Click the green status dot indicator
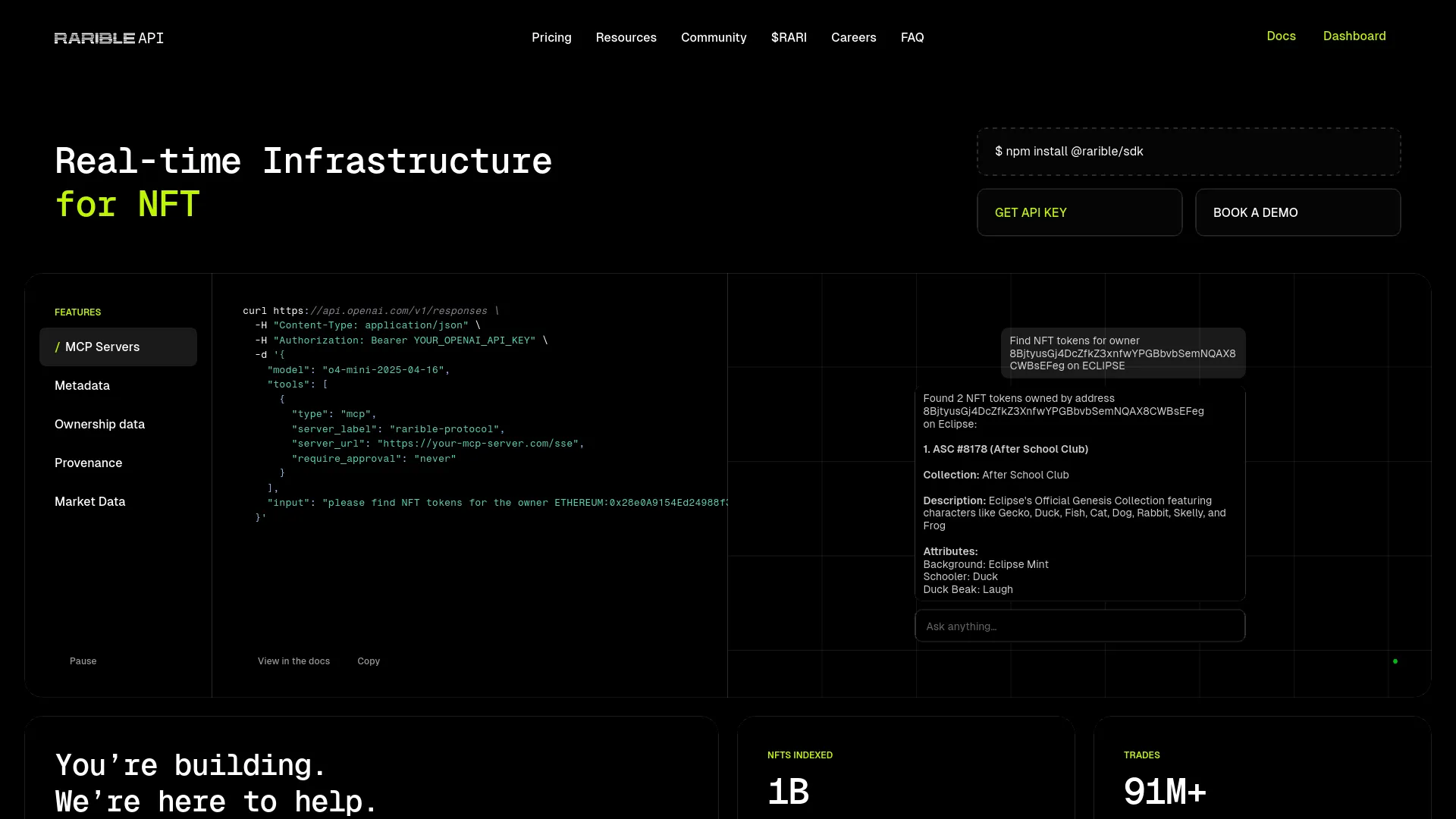1456x819 pixels. pyautogui.click(x=1395, y=661)
